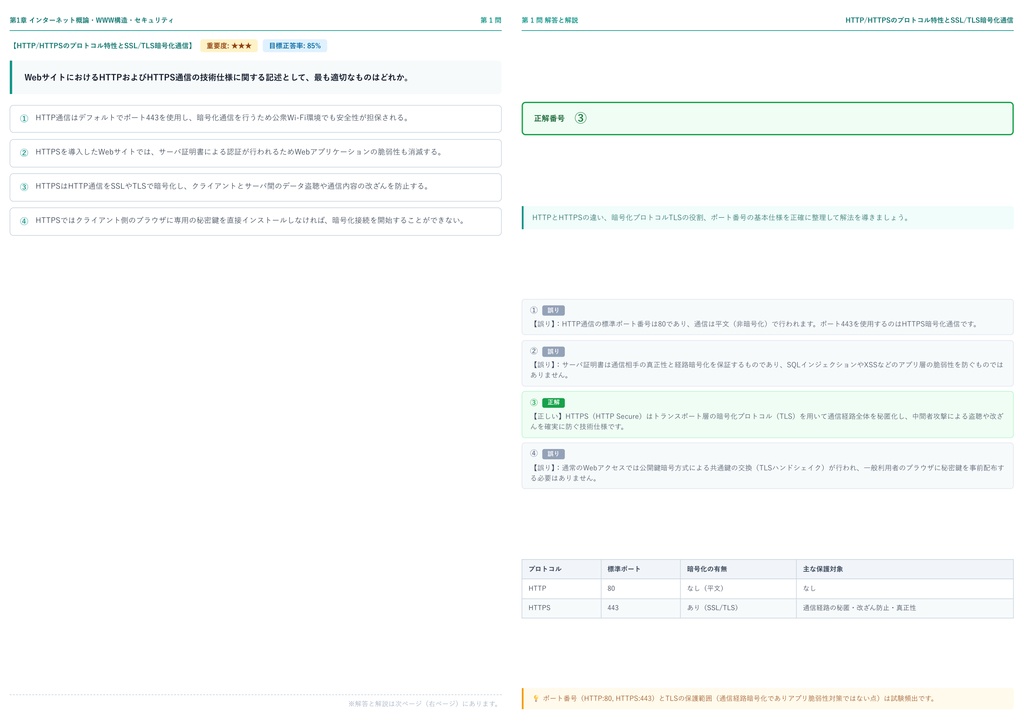
Task: Select answer option ③ about SSLやTLSで暗号化
Action: click(x=255, y=187)
